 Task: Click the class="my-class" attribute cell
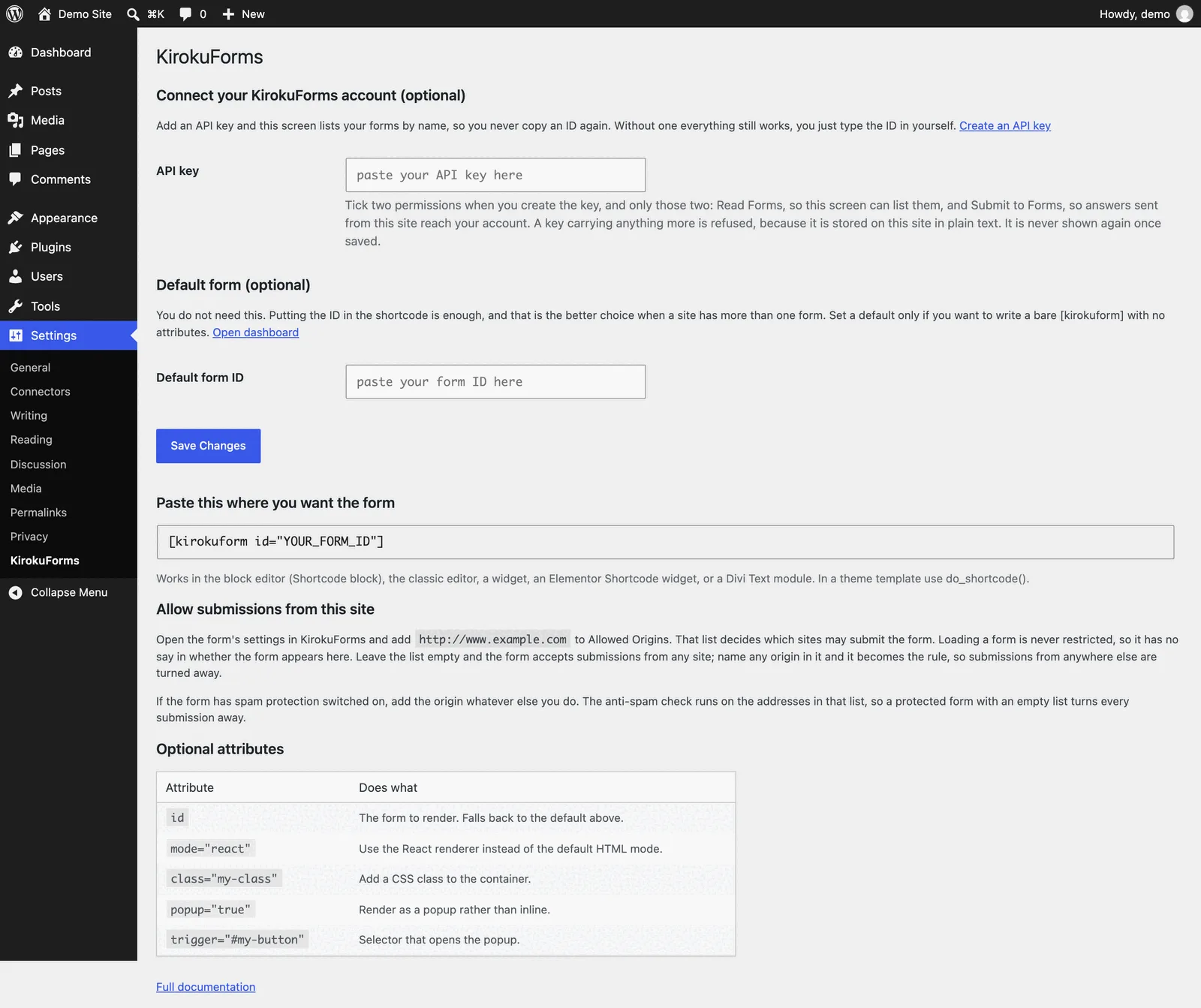tap(224, 879)
